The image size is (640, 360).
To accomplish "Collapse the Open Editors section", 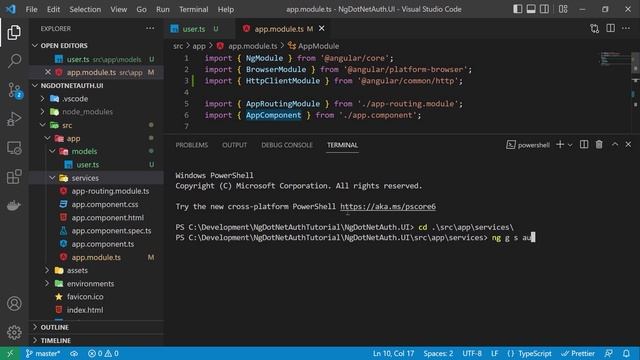I will point(35,45).
